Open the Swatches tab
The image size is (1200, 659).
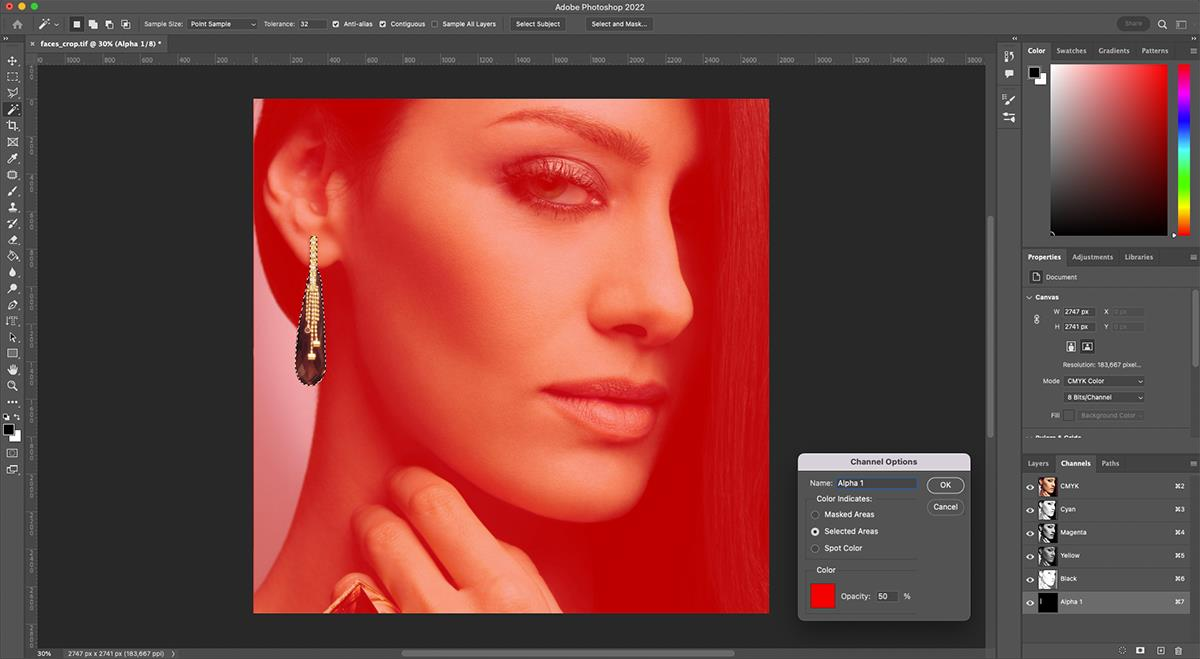point(1071,50)
